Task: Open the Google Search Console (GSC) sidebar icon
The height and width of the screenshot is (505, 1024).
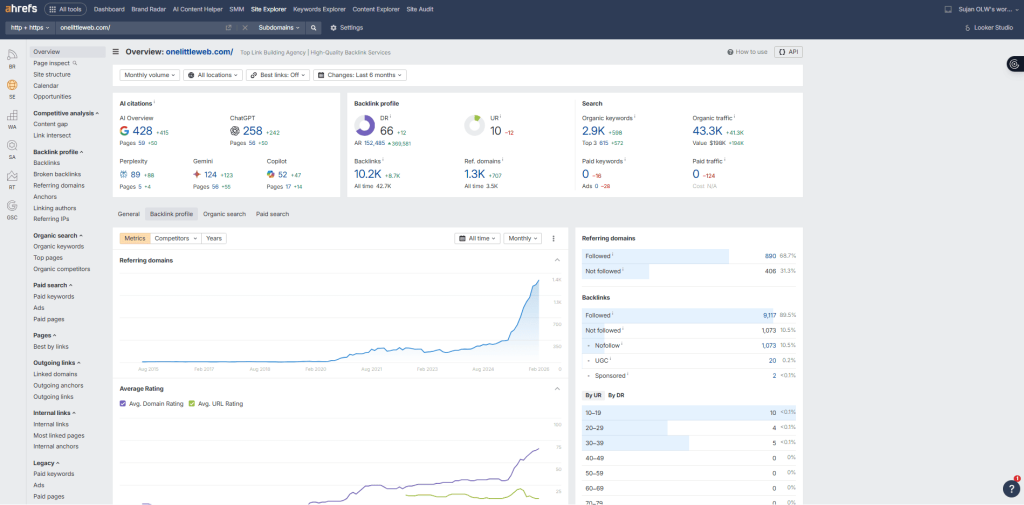Action: click(12, 206)
